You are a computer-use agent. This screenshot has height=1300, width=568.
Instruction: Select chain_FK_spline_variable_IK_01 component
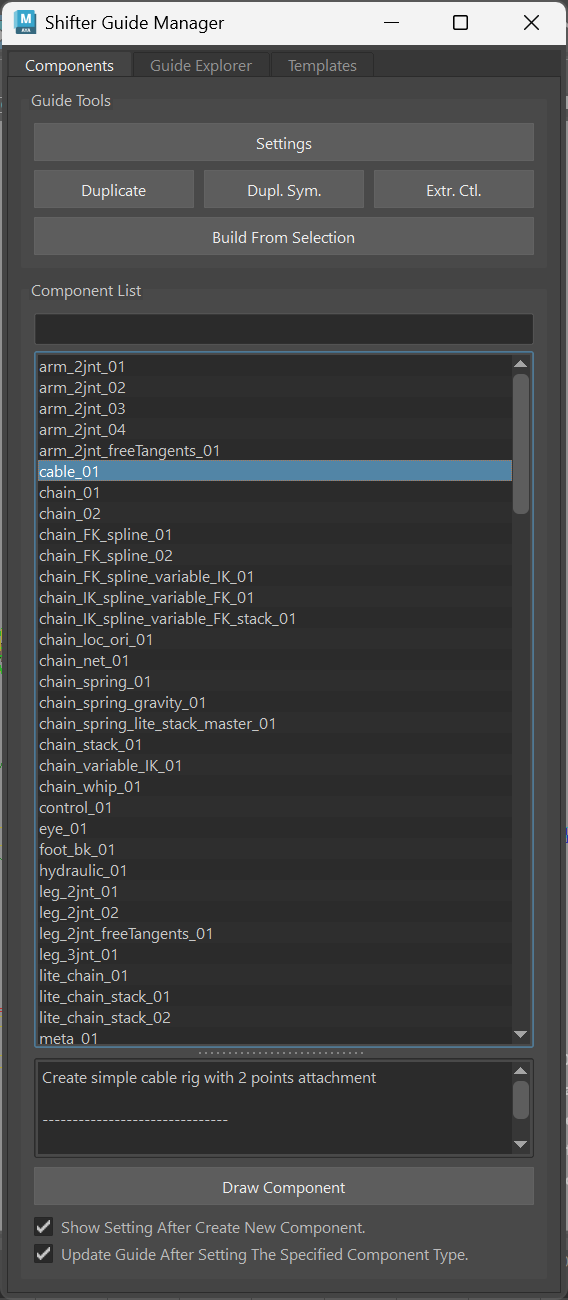coord(274,577)
